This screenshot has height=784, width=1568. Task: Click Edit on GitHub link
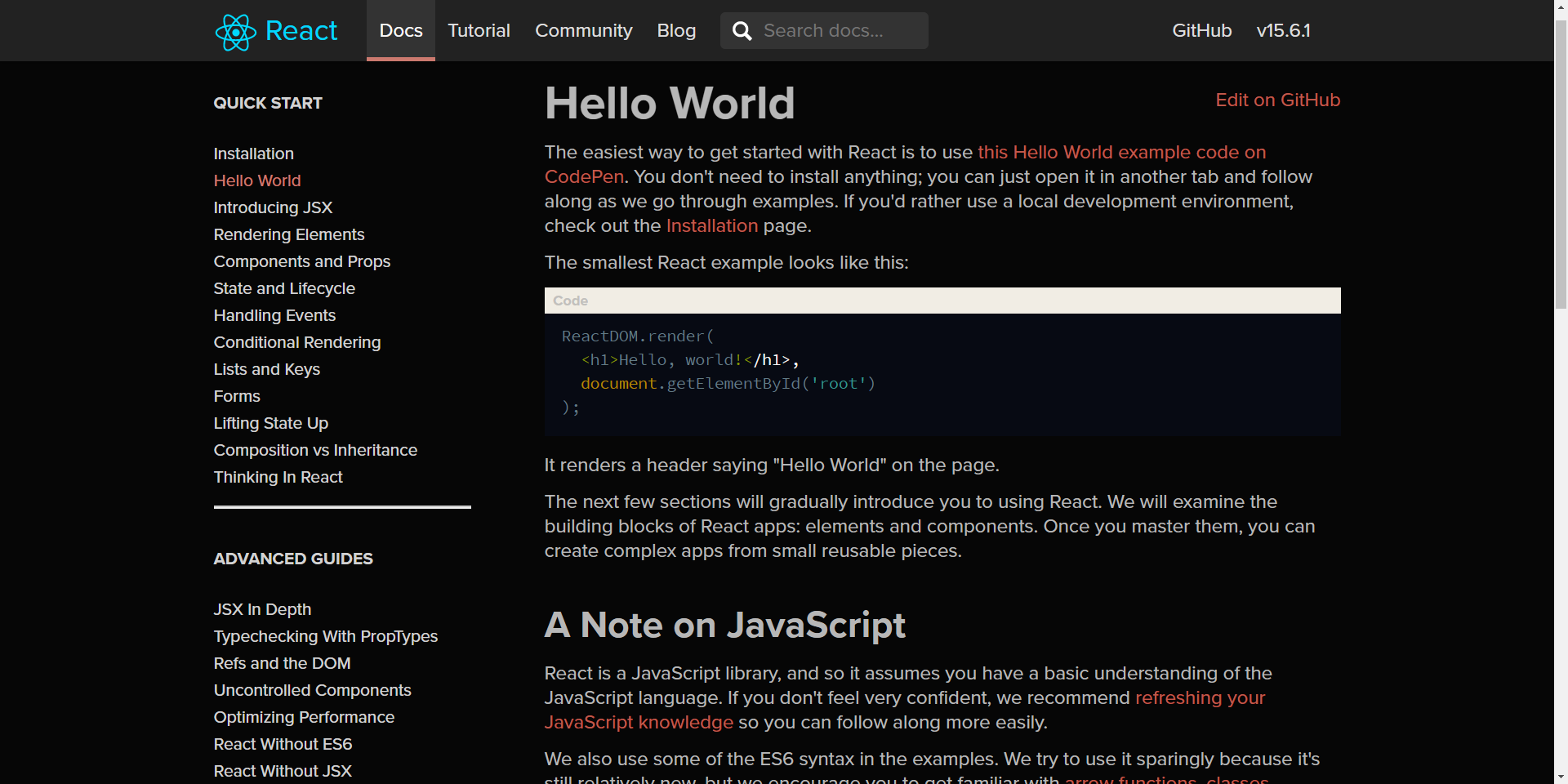point(1278,100)
